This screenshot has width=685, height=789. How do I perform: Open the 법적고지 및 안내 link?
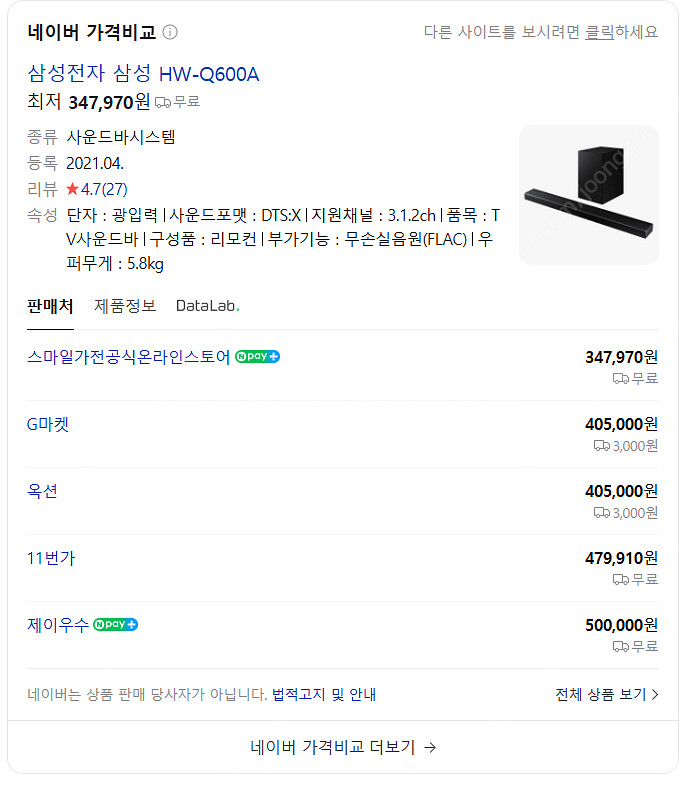click(x=324, y=694)
